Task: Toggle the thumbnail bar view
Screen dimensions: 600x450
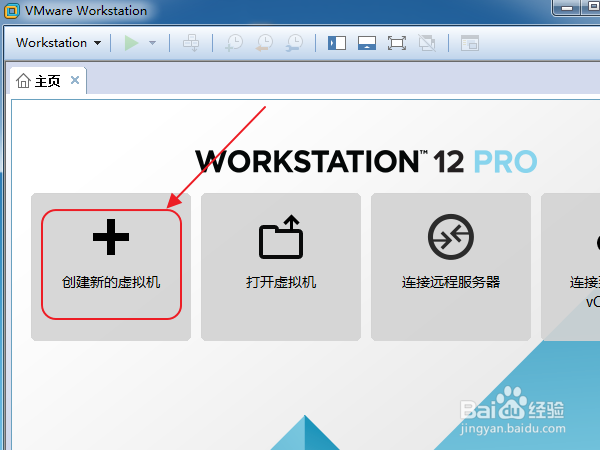Action: tap(367, 43)
